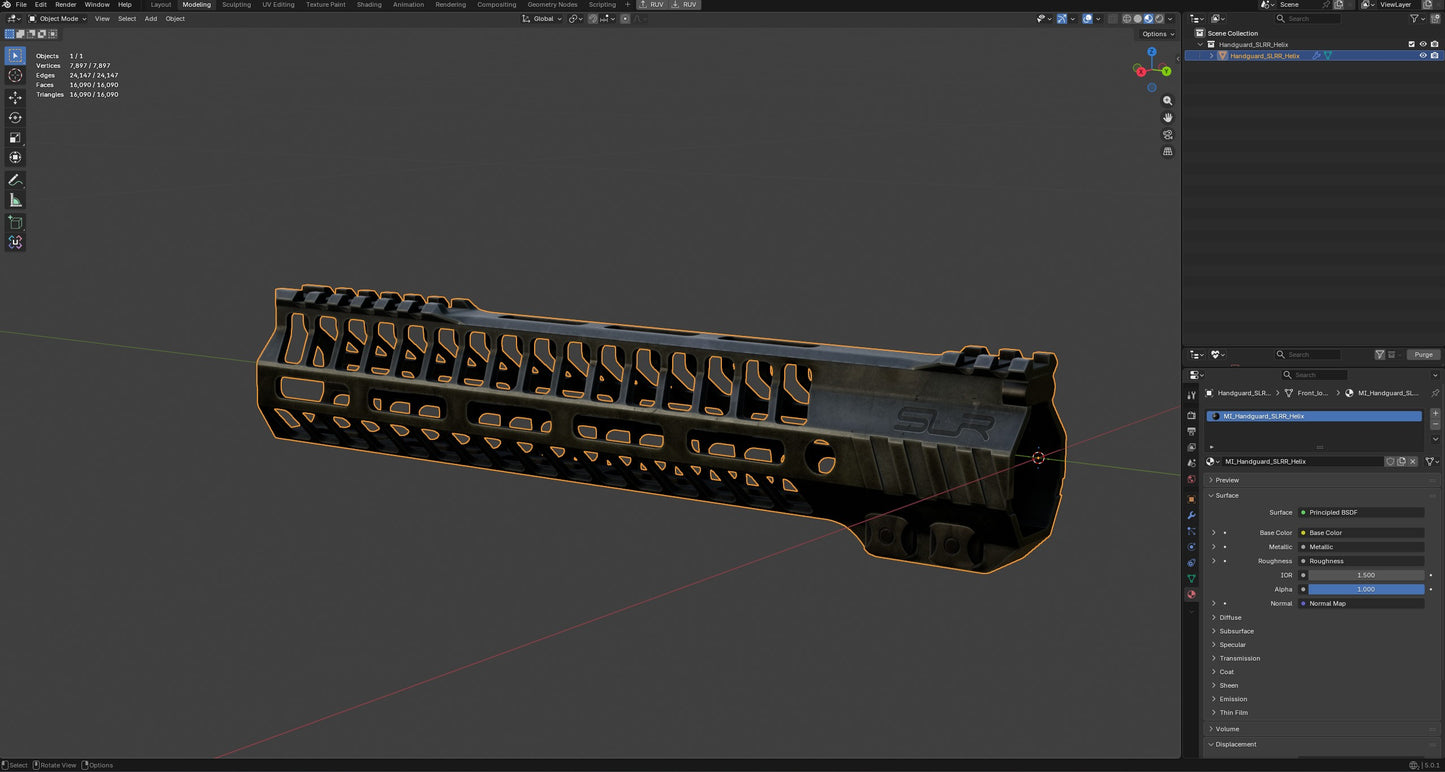The height and width of the screenshot is (772, 1445).
Task: Switch to Shading workspace tab
Action: pos(369,5)
